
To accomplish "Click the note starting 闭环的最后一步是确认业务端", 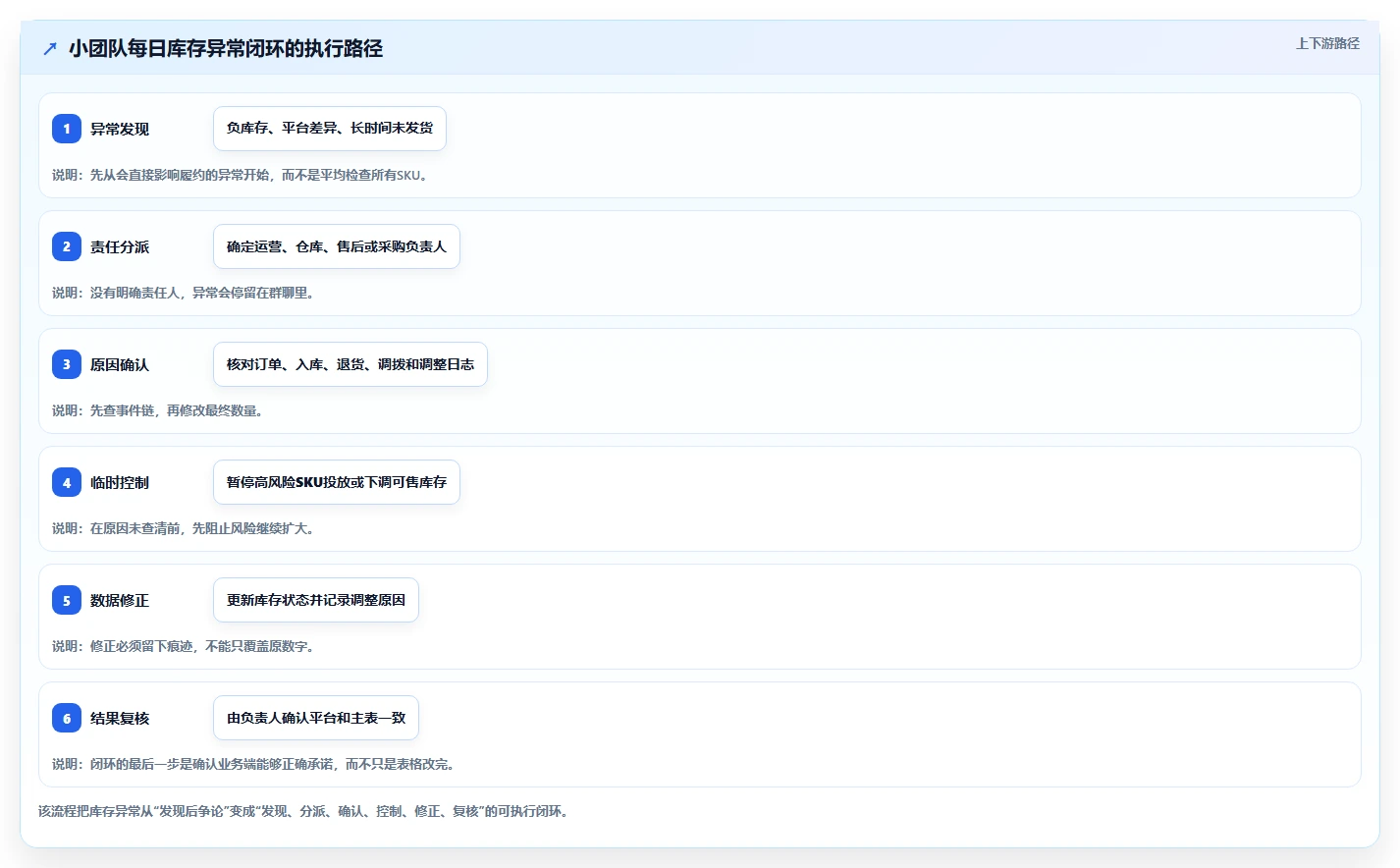I will tap(253, 764).
